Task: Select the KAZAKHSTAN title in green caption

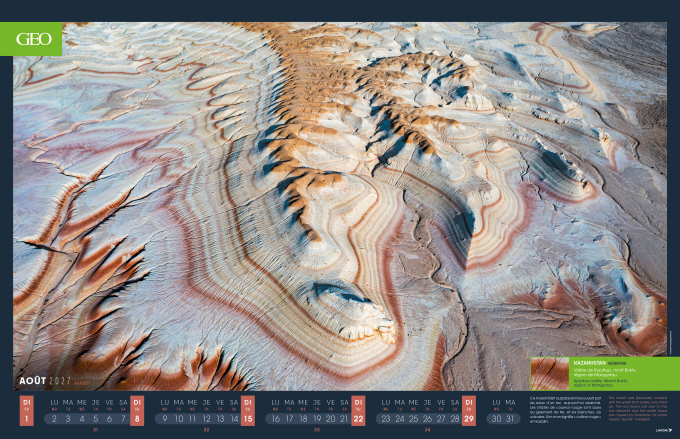Action: pos(588,363)
